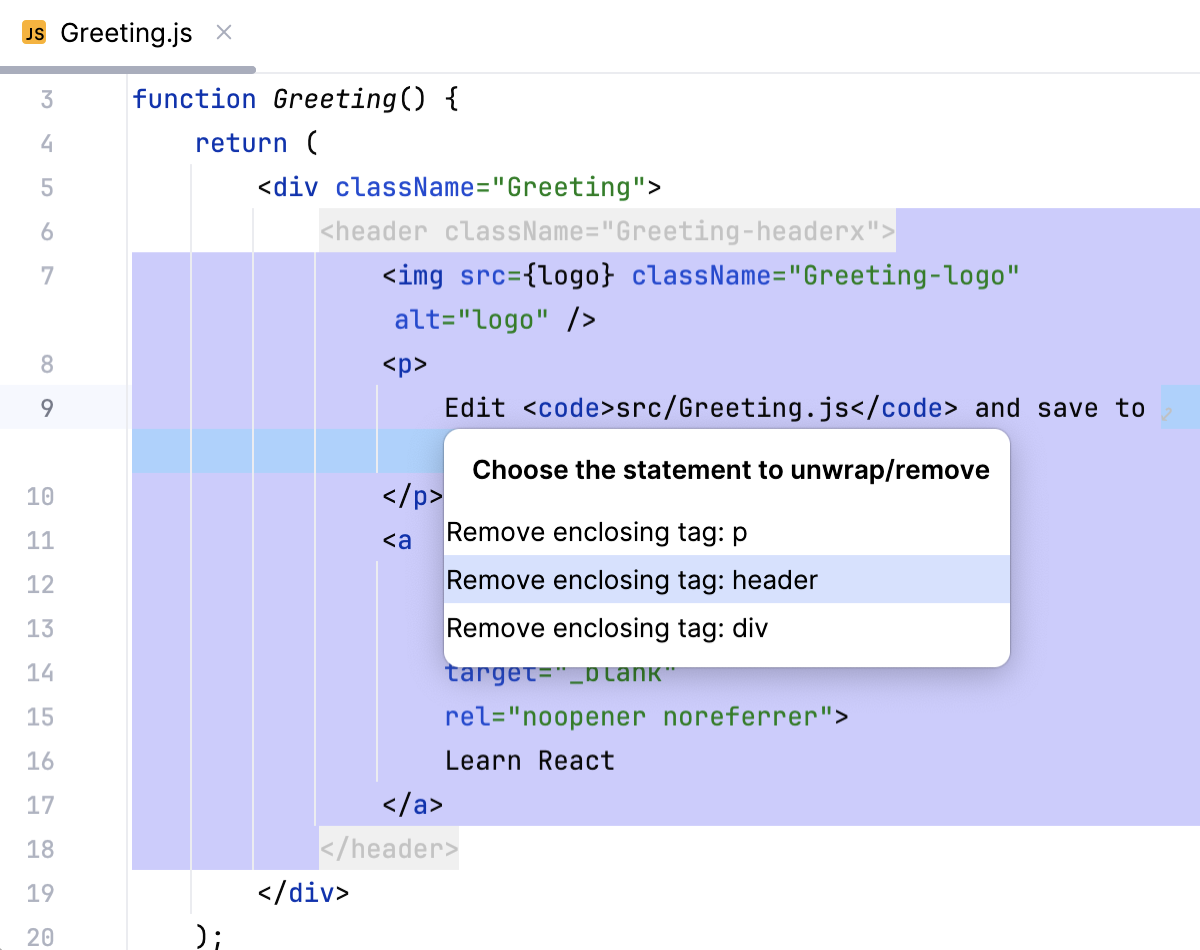Place cursor on 'src/Greeting.js' text in line 9
The width and height of the screenshot is (1200, 950).
[x=732, y=408]
